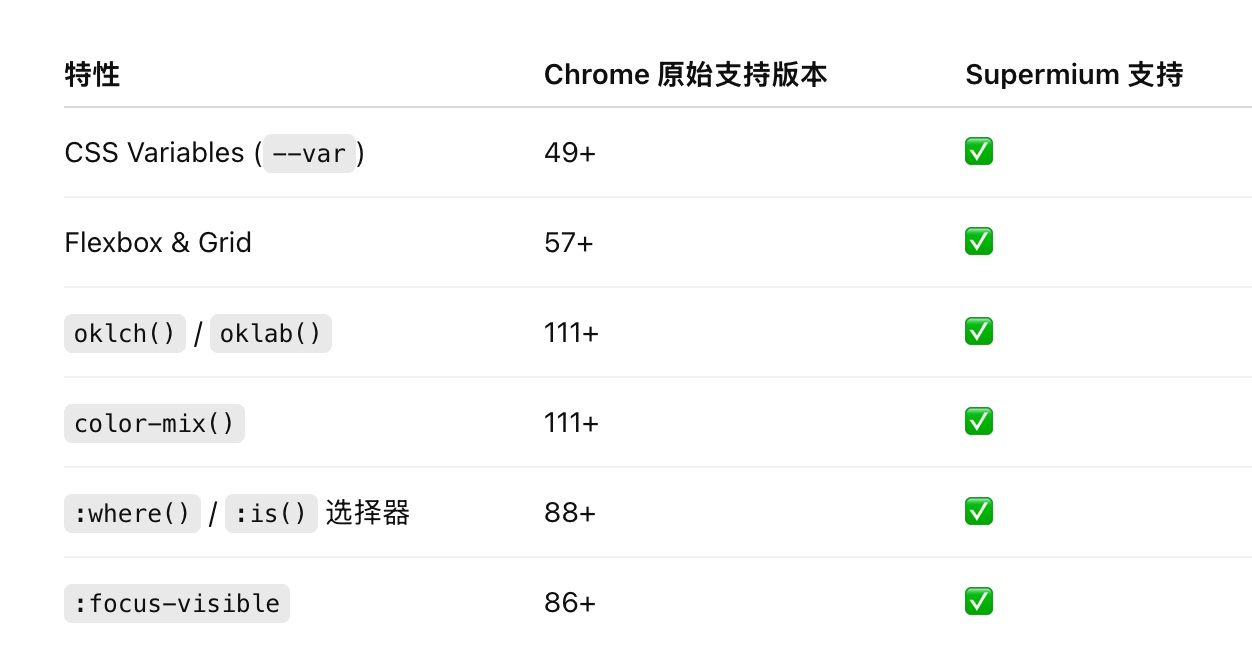Click the checkmark in Flexbox & Grid row
This screenshot has height=666, width=1252.
coord(979,242)
